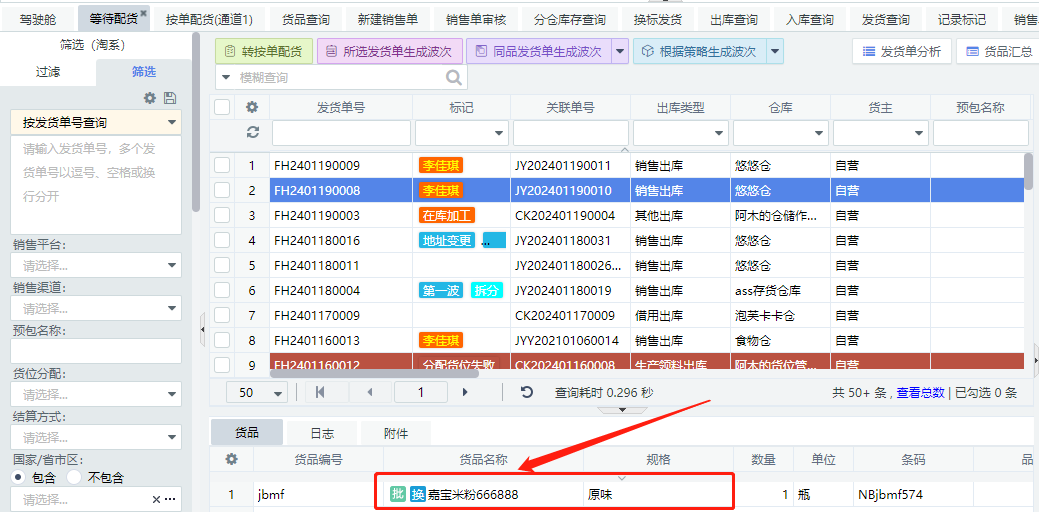This screenshot has width=1039, height=512.
Task: Check the box for row FH2401190009
Action: 222,165
